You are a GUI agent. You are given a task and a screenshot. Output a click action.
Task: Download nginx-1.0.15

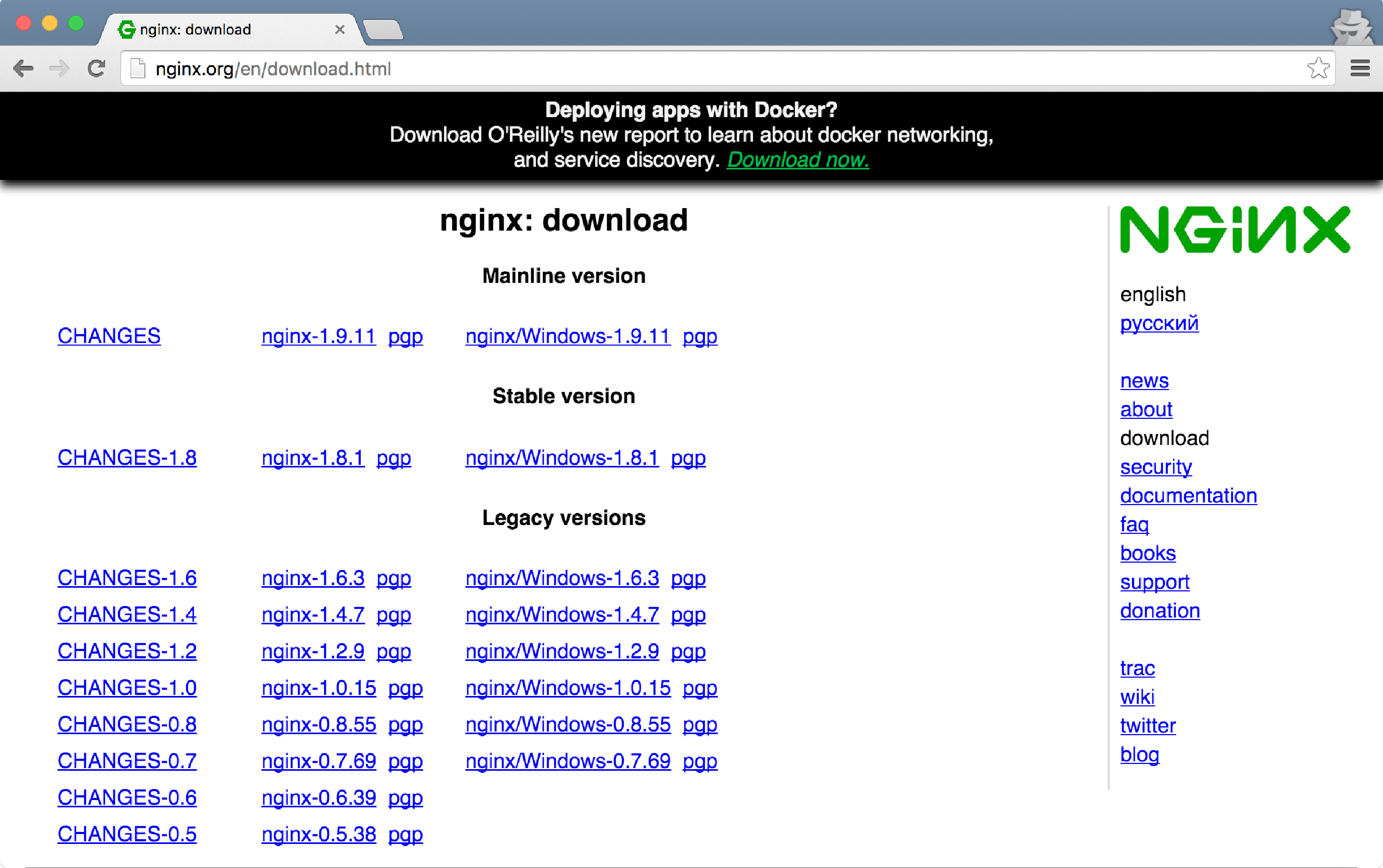click(318, 688)
